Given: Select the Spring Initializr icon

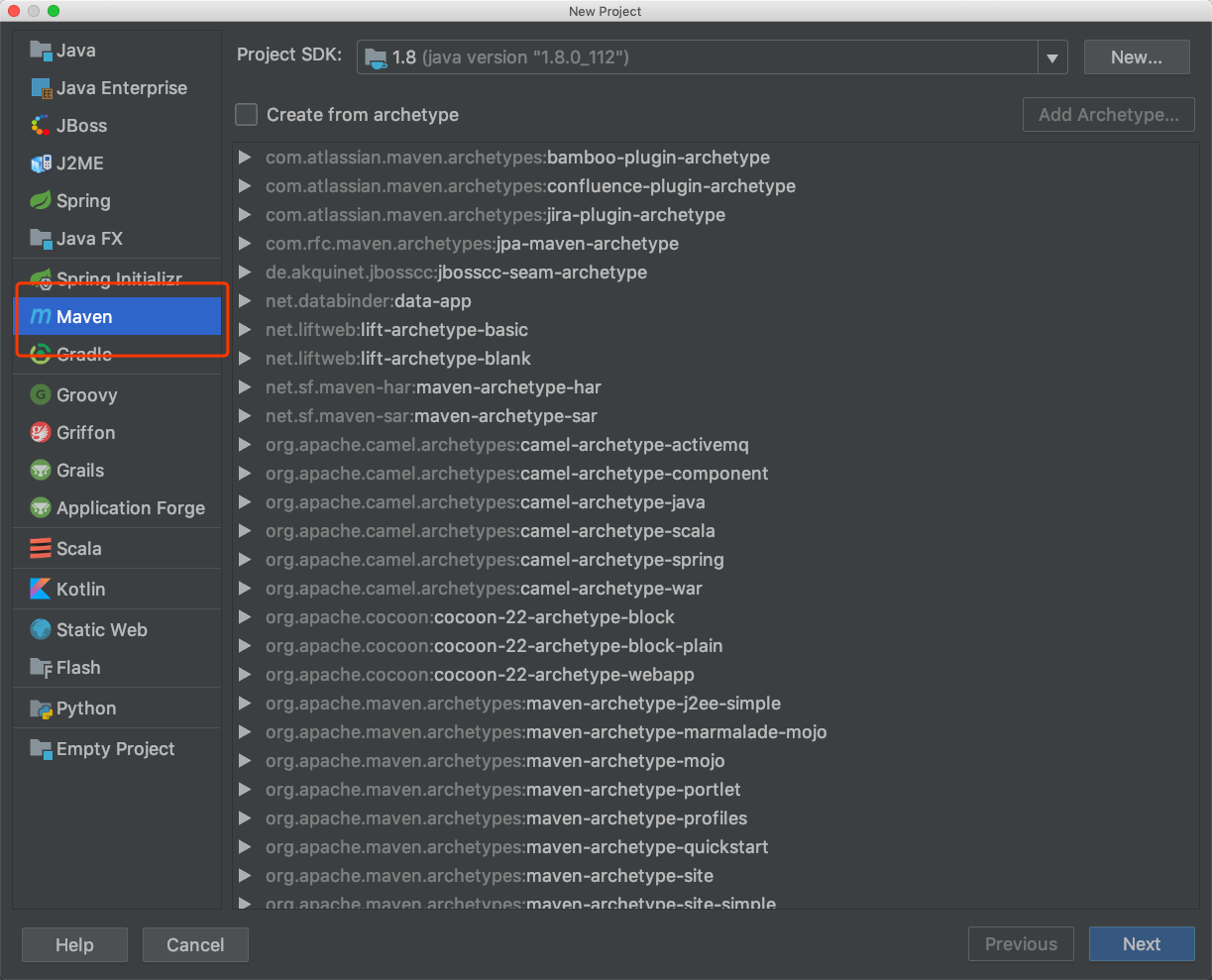Looking at the screenshot, I should click(x=41, y=278).
